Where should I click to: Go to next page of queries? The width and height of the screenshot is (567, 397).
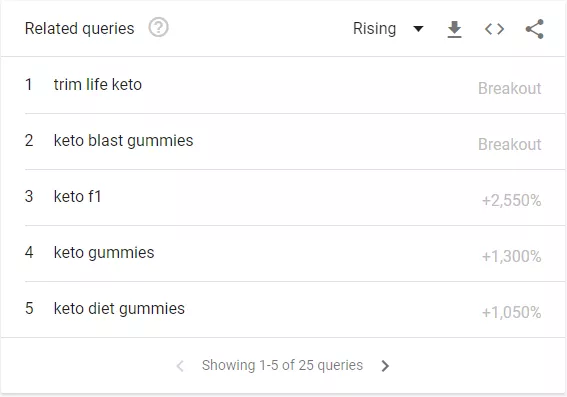[385, 366]
